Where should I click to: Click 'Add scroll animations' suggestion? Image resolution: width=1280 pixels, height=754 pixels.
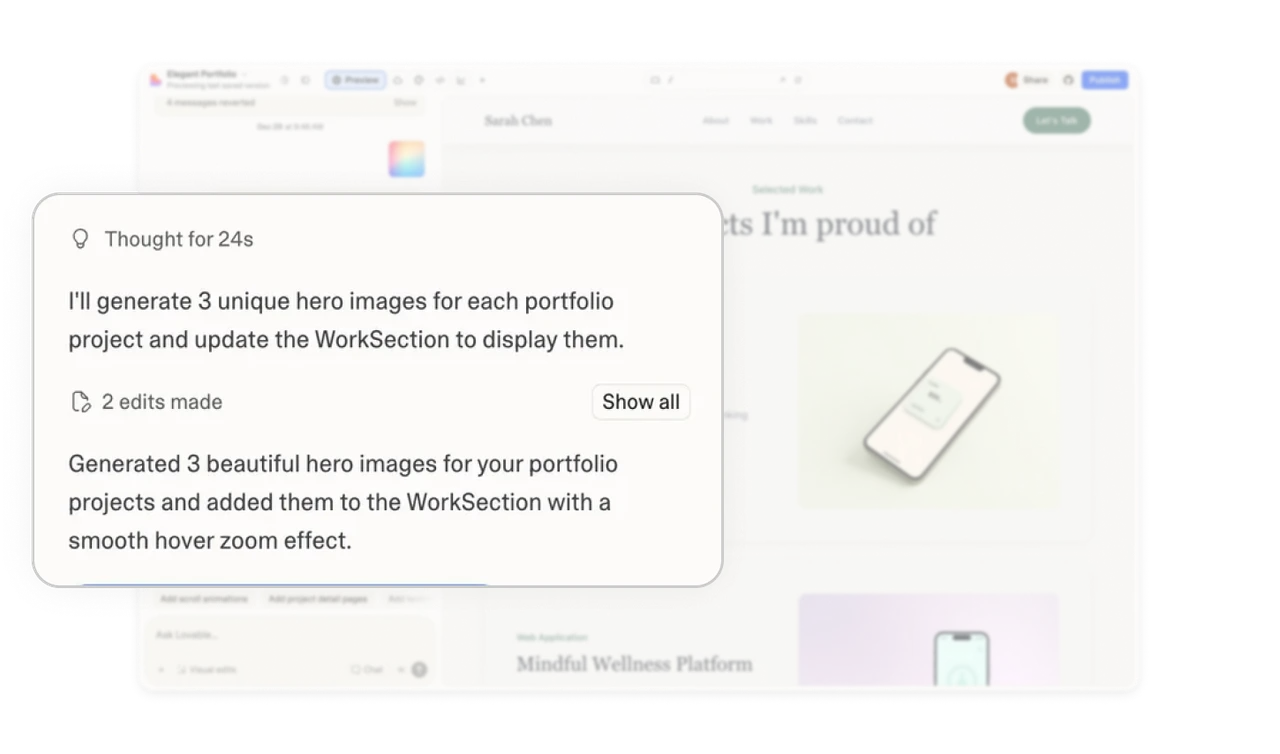pyautogui.click(x=204, y=599)
